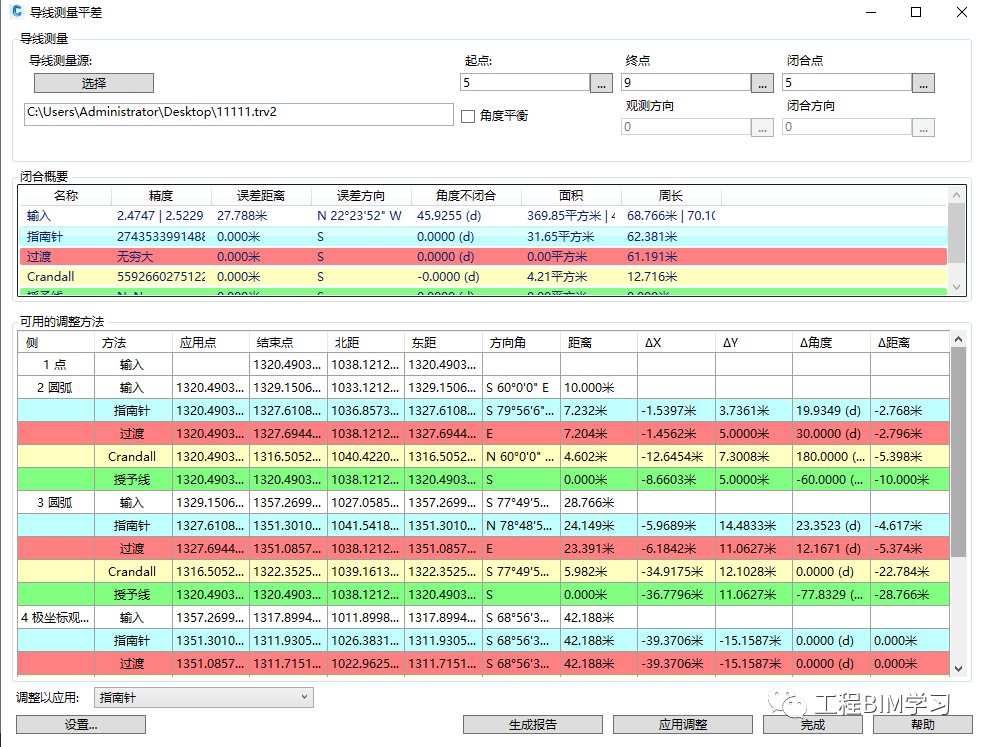Click the Δ角度 column header
Screen dimensions: 983x747
831,343
